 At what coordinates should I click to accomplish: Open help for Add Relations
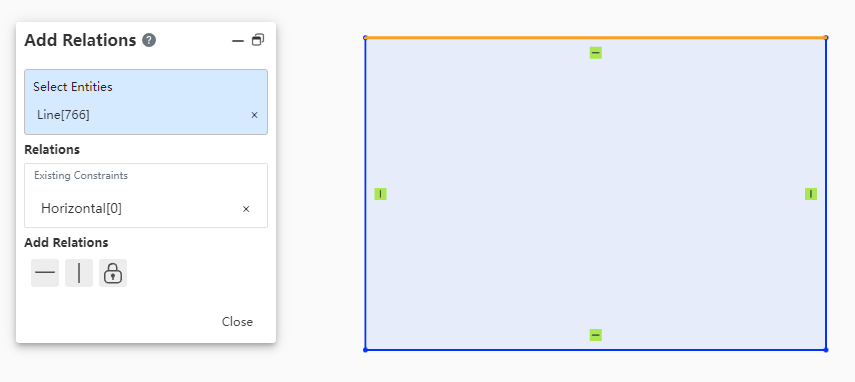149,40
